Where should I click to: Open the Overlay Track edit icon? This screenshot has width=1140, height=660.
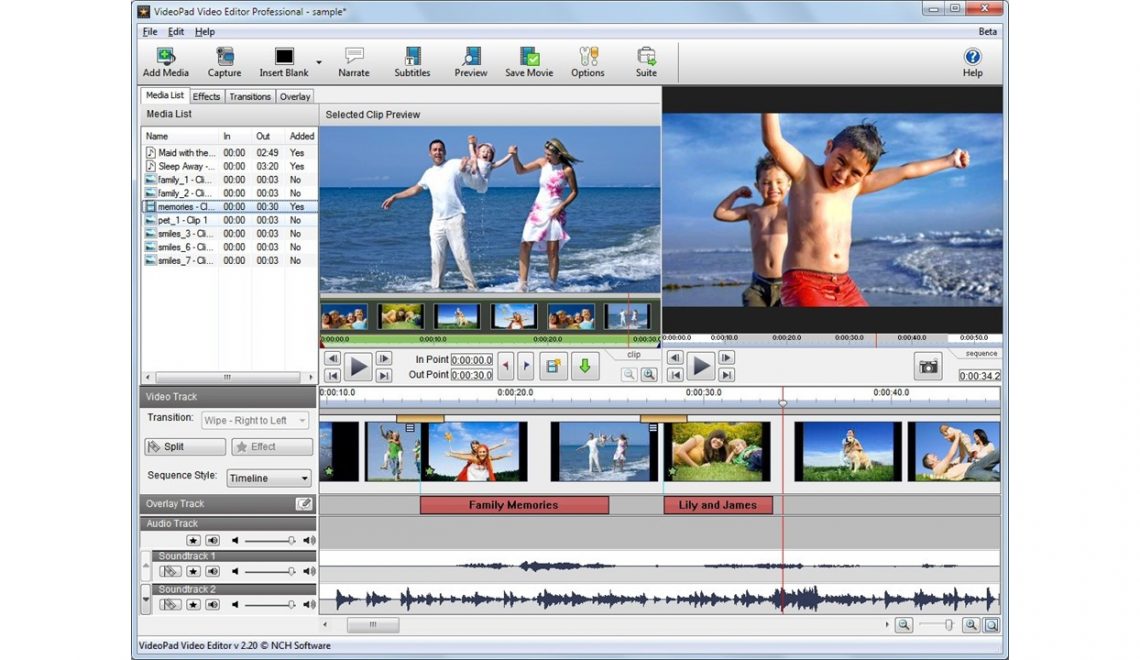(304, 504)
